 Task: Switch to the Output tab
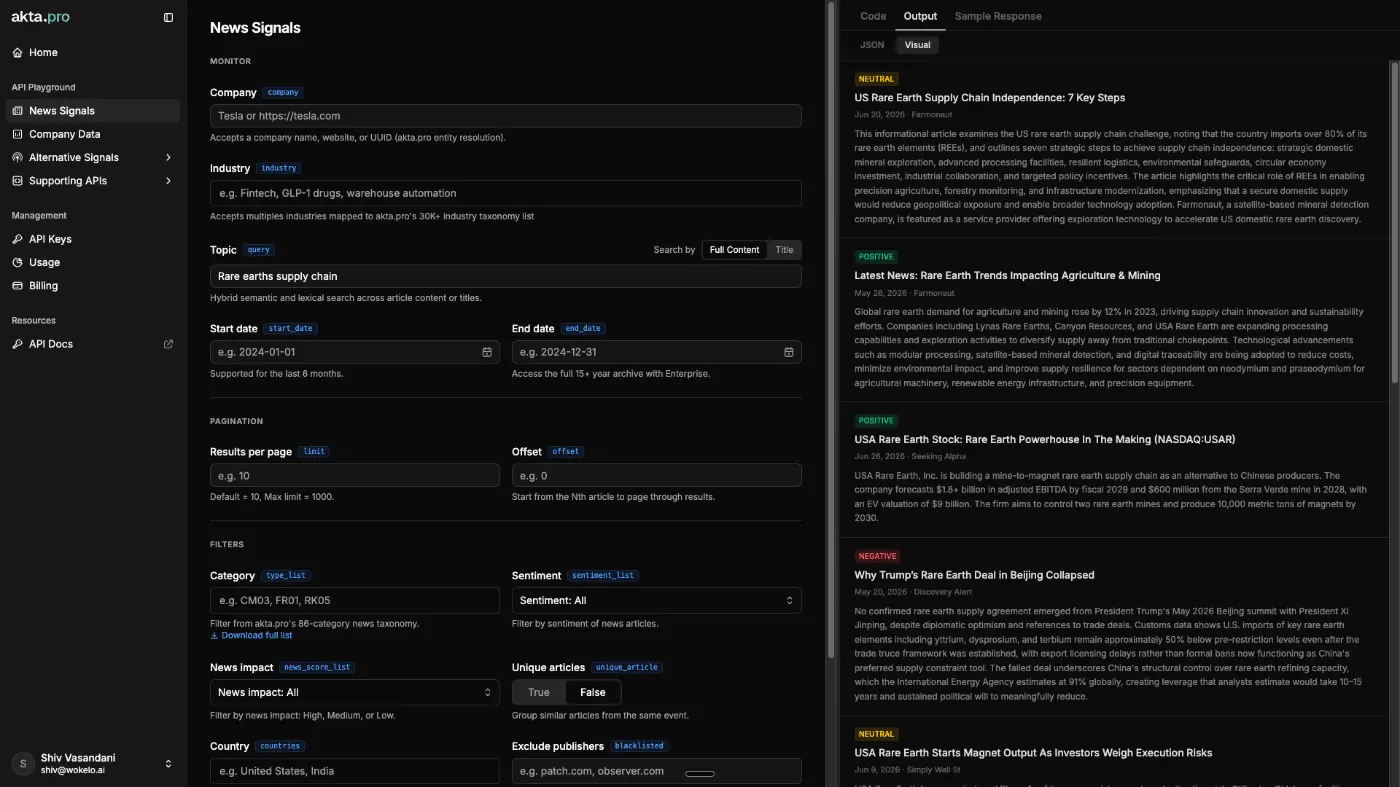click(x=920, y=16)
